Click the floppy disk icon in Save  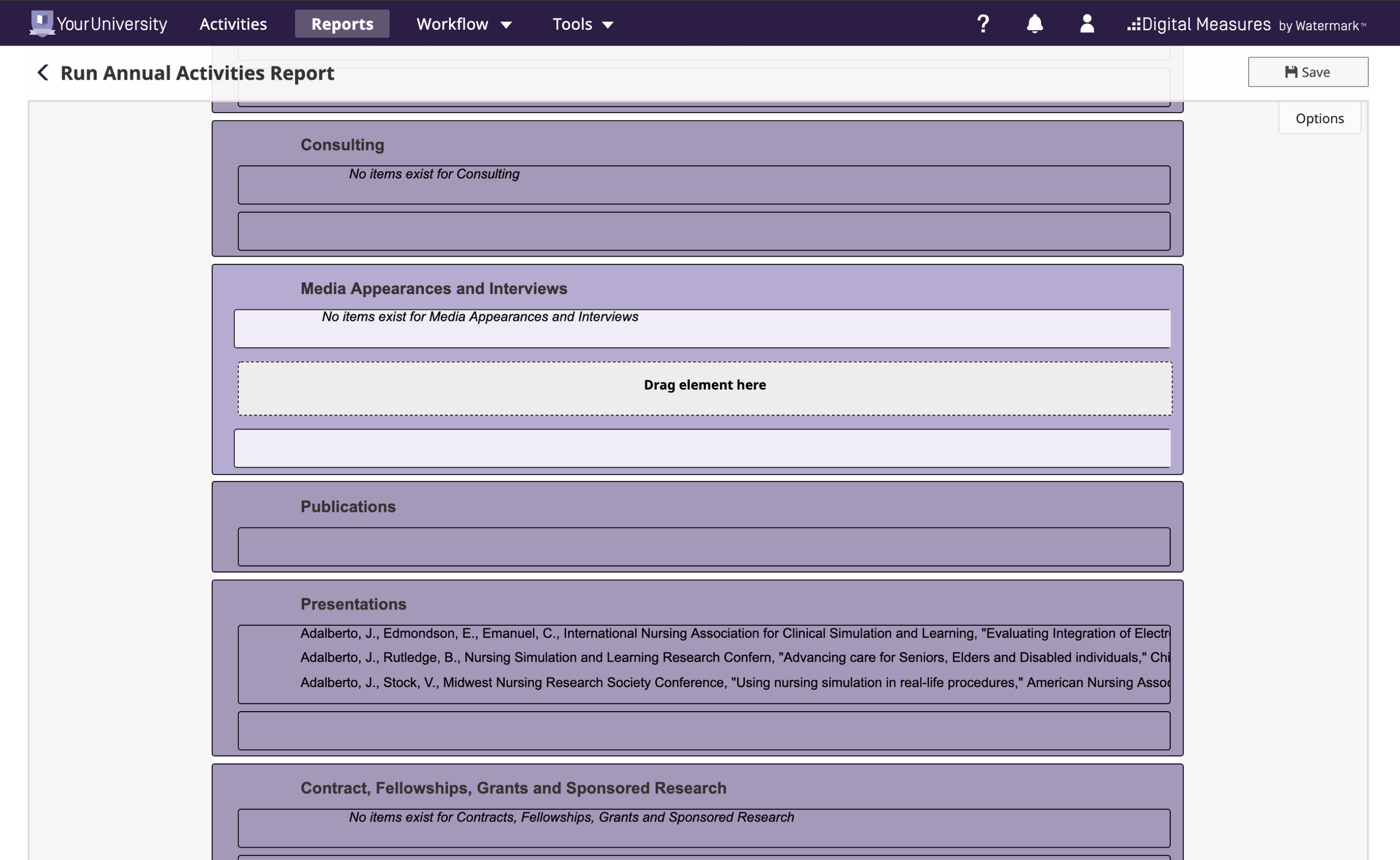pyautogui.click(x=1291, y=72)
